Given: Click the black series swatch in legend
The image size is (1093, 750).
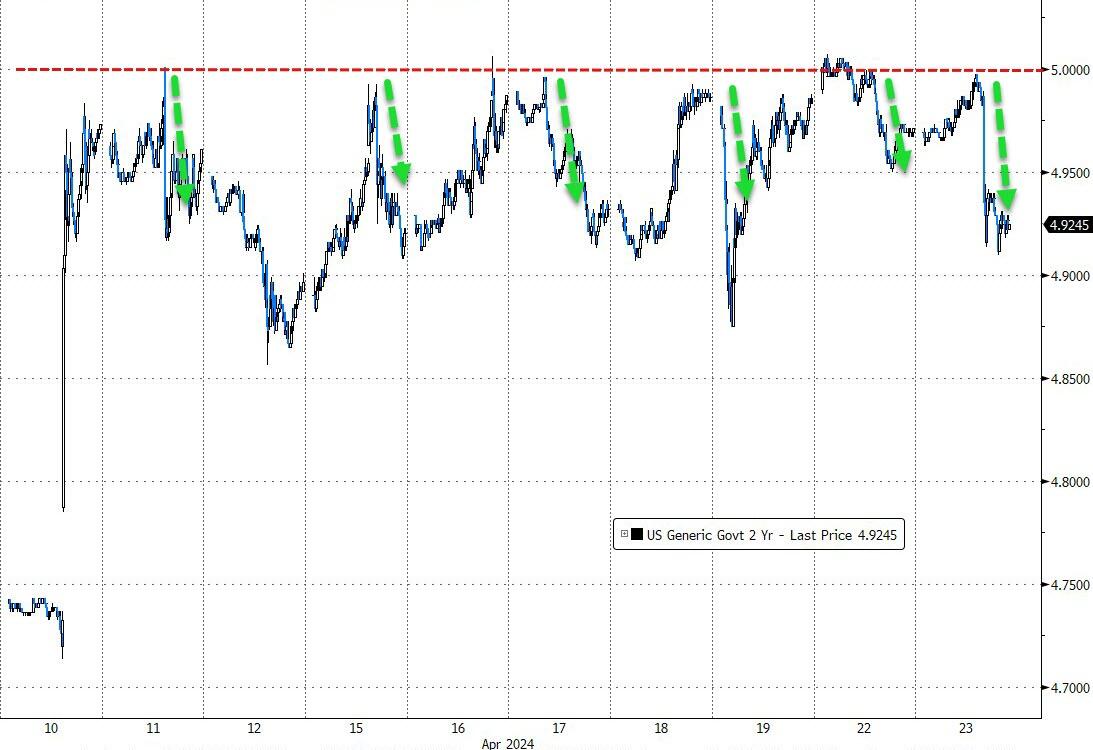Looking at the screenshot, I should click(x=636, y=535).
